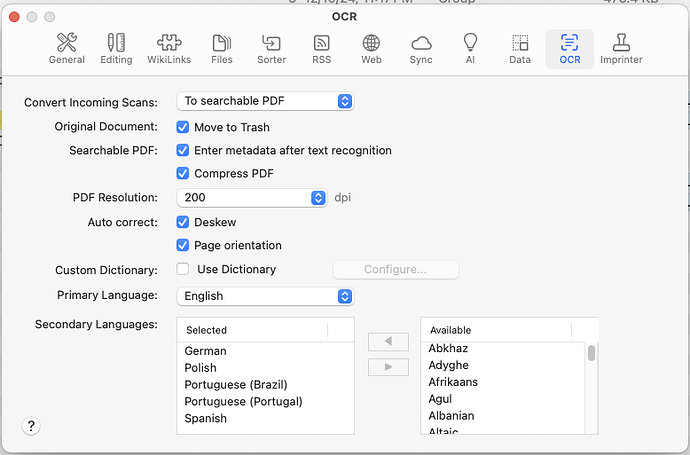Select Polish in the Selected languages list

[x=201, y=368]
